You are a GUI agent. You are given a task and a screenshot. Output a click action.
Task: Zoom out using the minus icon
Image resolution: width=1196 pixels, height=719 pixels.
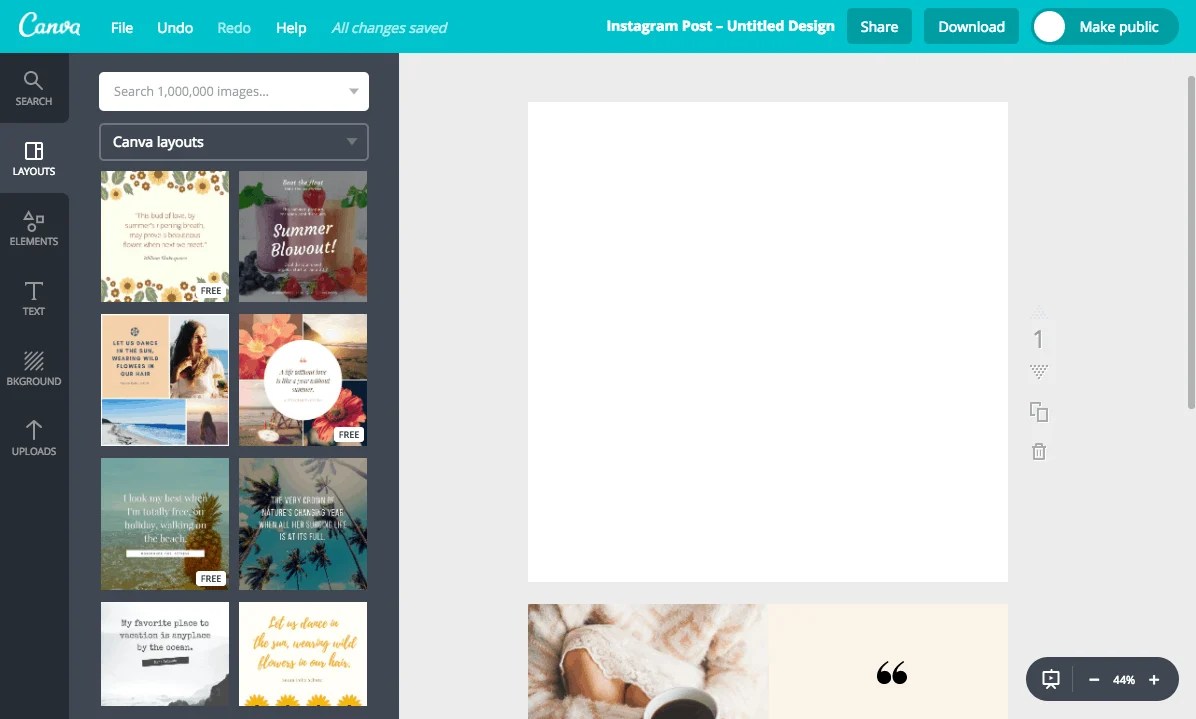point(1094,679)
